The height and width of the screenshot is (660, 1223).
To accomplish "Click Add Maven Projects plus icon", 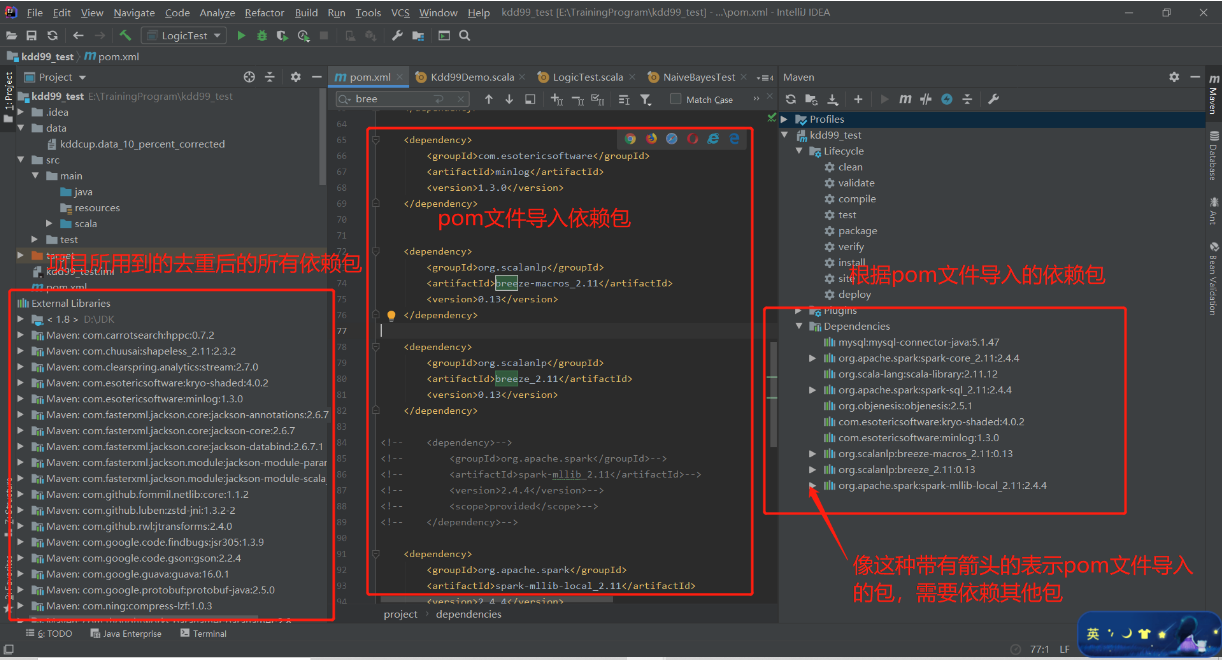I will [858, 99].
